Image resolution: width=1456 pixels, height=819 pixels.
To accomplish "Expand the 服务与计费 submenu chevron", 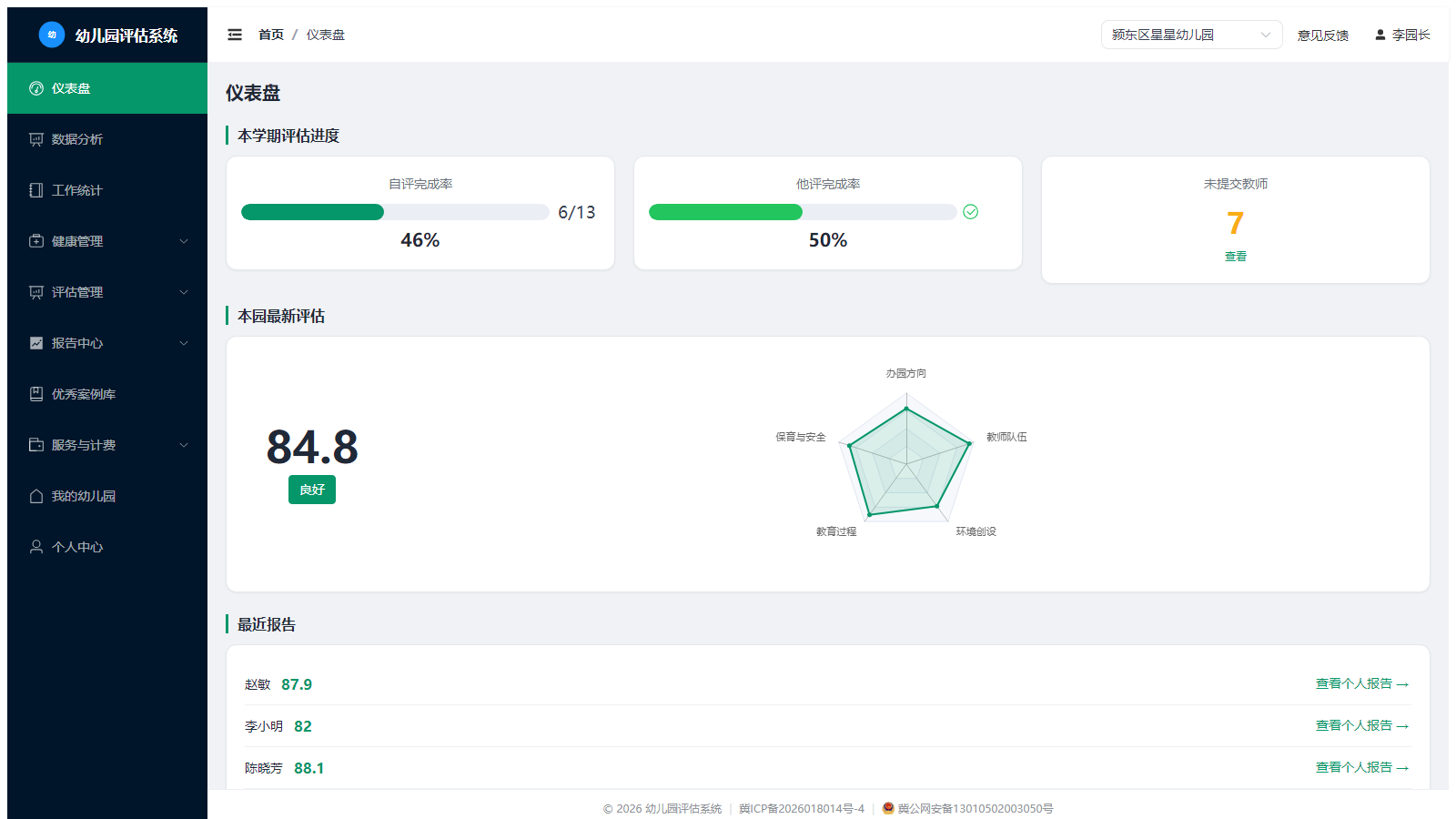I will click(184, 445).
